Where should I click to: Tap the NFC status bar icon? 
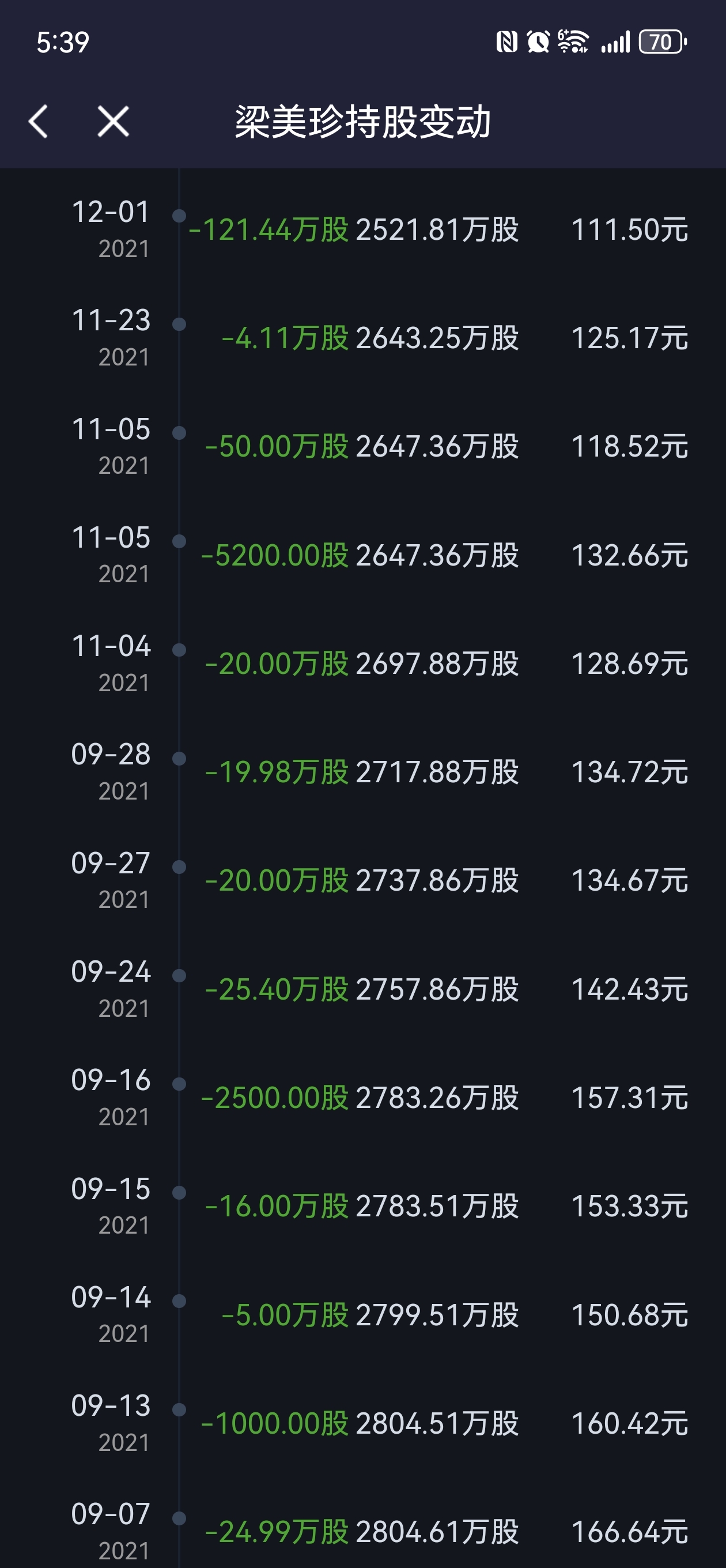tap(506, 42)
